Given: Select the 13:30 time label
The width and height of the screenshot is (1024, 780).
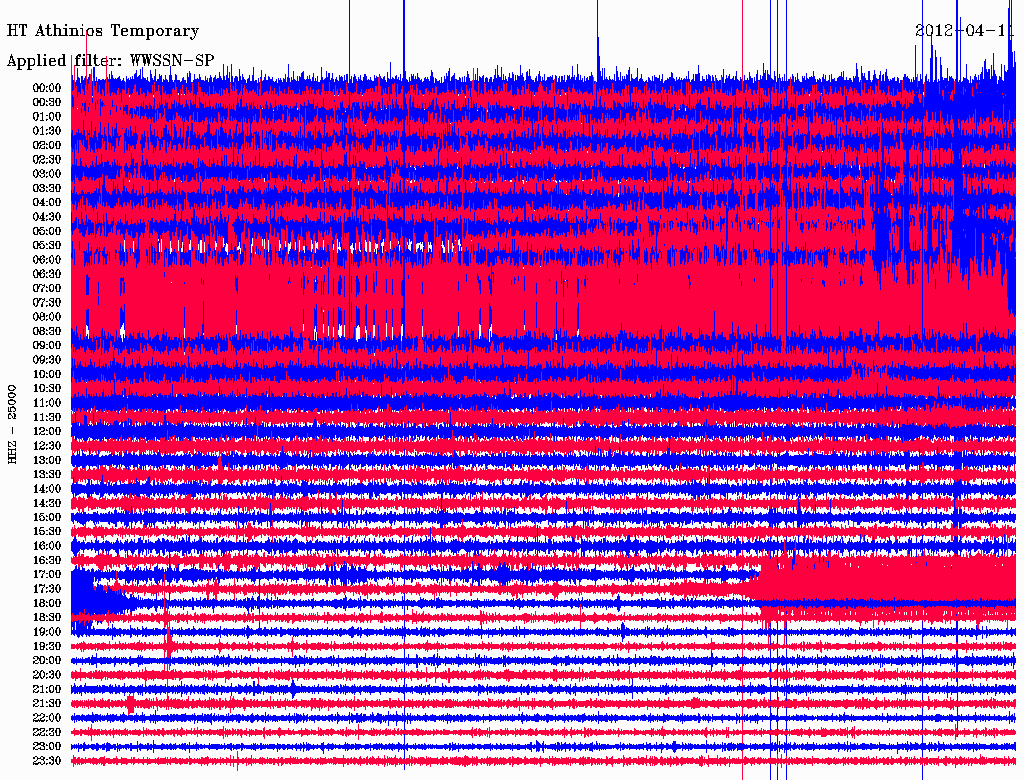Looking at the screenshot, I should pos(47,474).
